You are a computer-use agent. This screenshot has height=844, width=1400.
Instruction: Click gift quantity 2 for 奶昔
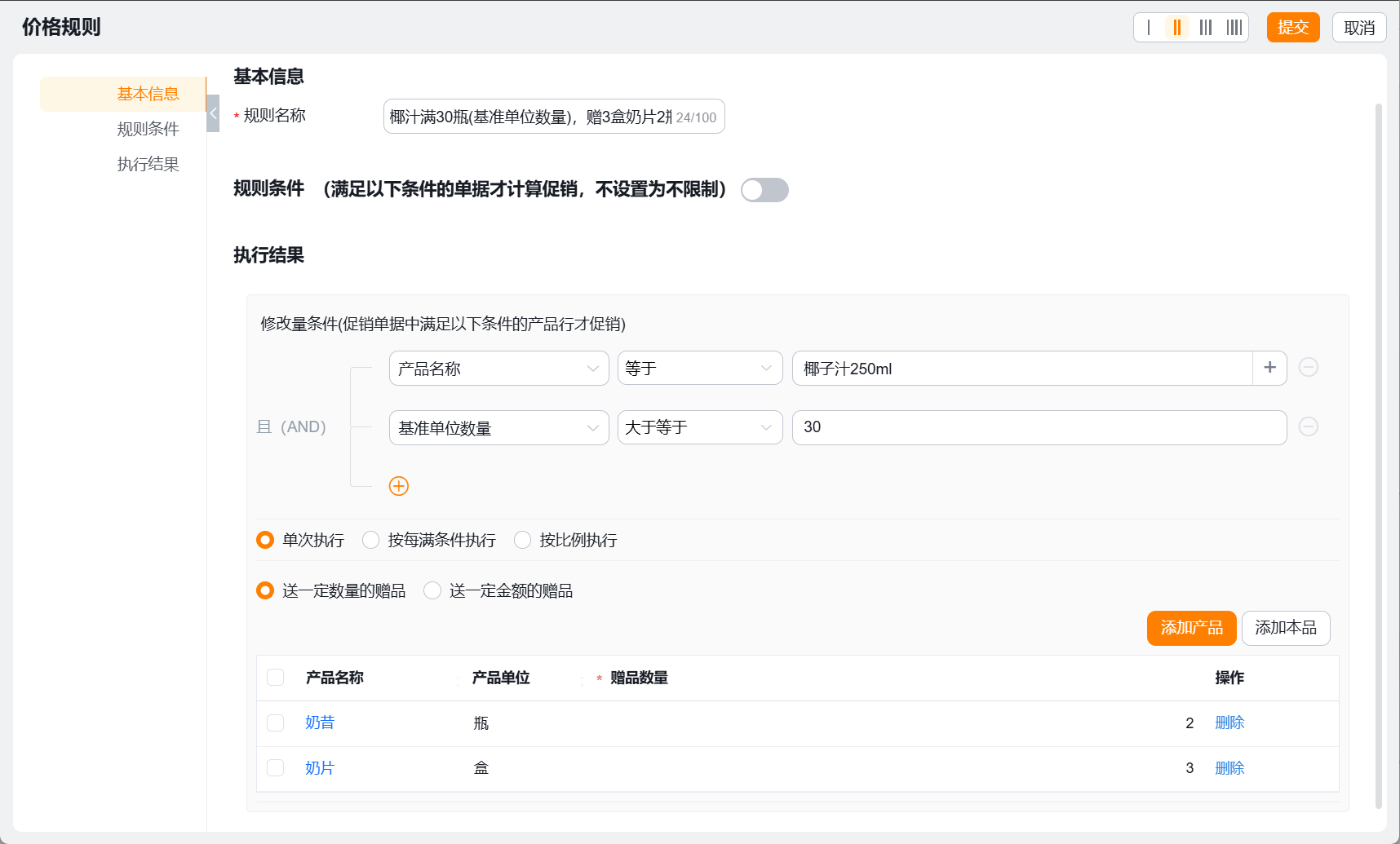point(1190,723)
